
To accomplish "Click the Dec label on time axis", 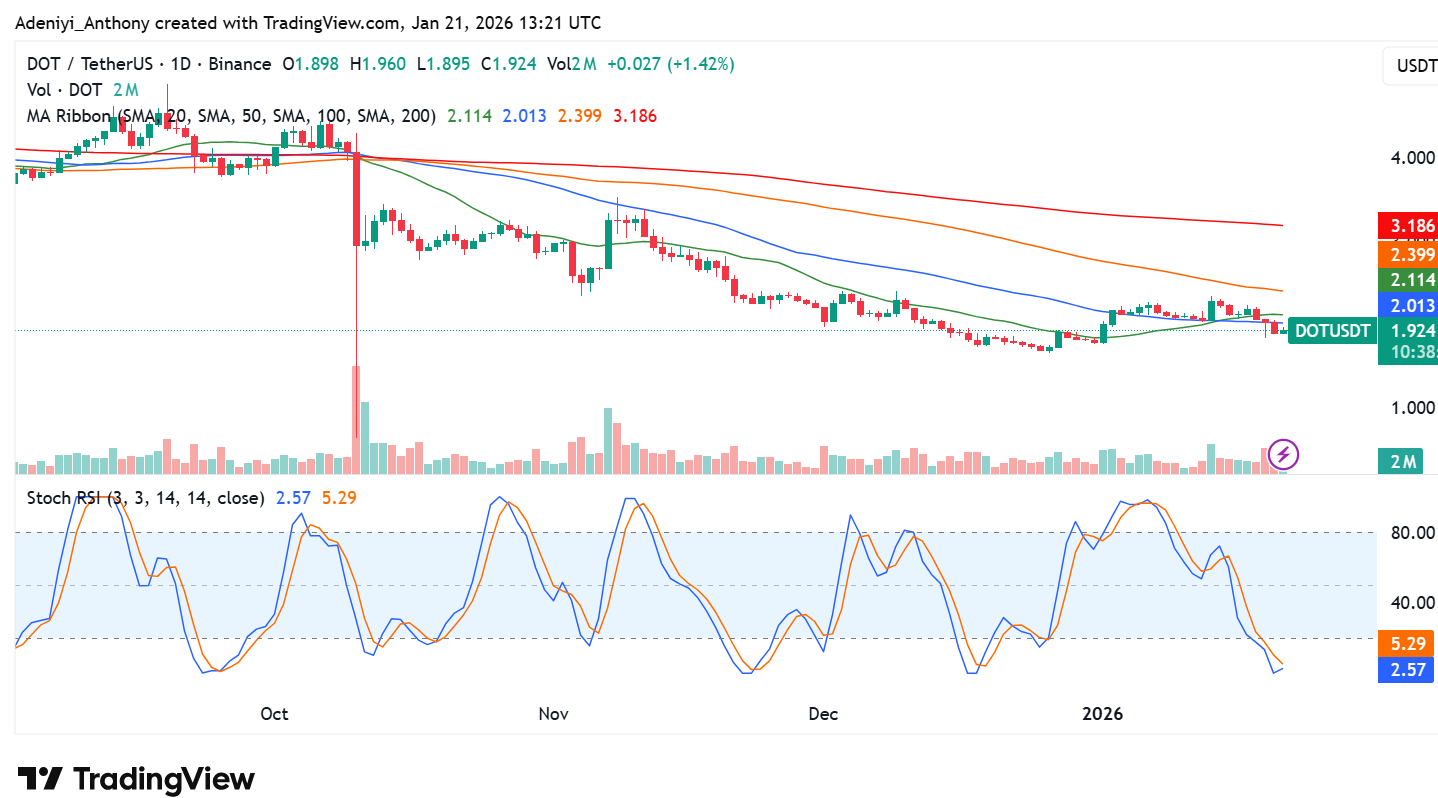I will point(822,714).
